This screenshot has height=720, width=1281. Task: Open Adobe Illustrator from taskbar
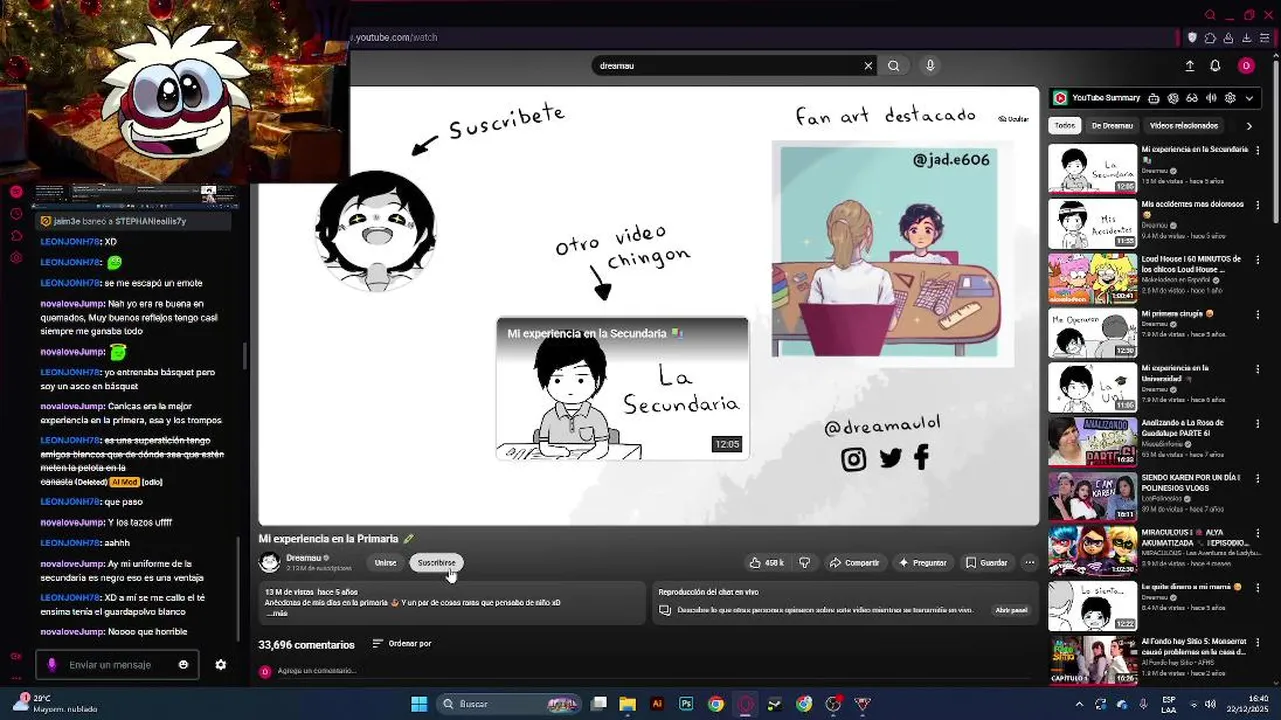[x=657, y=704]
